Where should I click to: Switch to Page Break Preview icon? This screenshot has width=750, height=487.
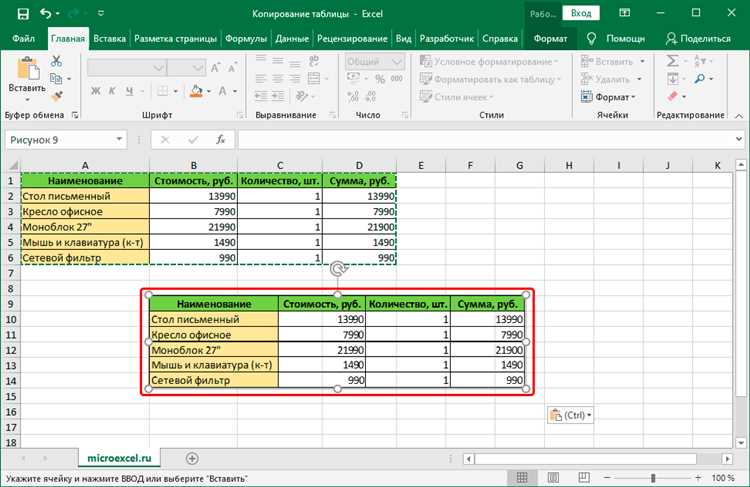[584, 477]
